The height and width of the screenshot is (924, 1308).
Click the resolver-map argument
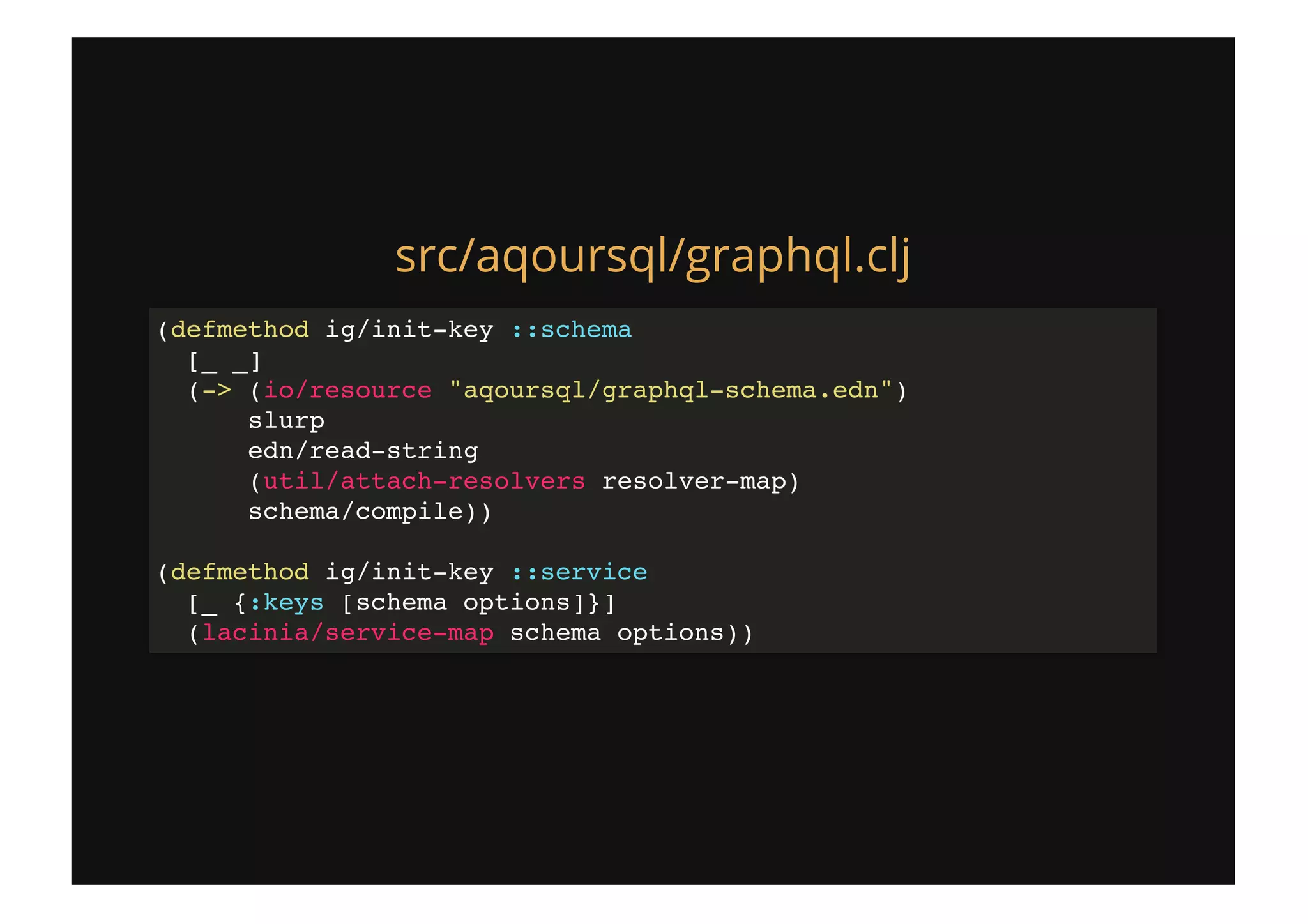click(x=694, y=481)
